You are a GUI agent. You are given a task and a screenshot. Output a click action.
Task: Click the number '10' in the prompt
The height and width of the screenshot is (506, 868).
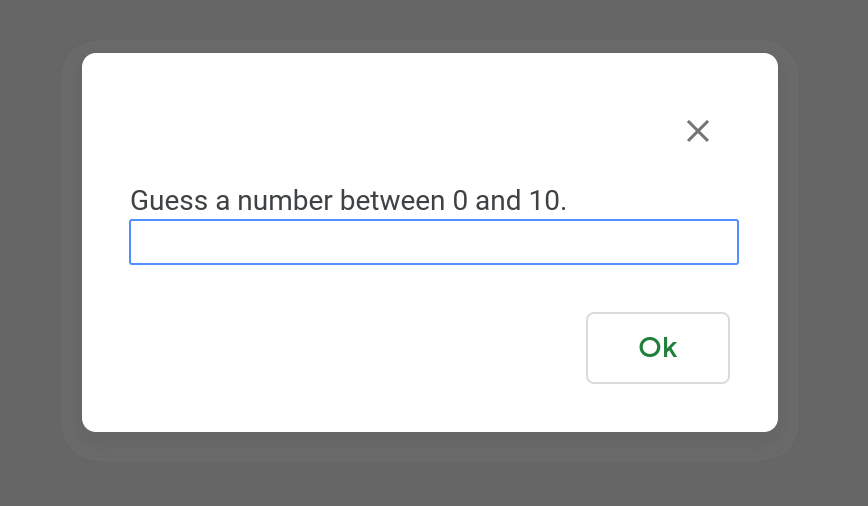click(x=544, y=200)
